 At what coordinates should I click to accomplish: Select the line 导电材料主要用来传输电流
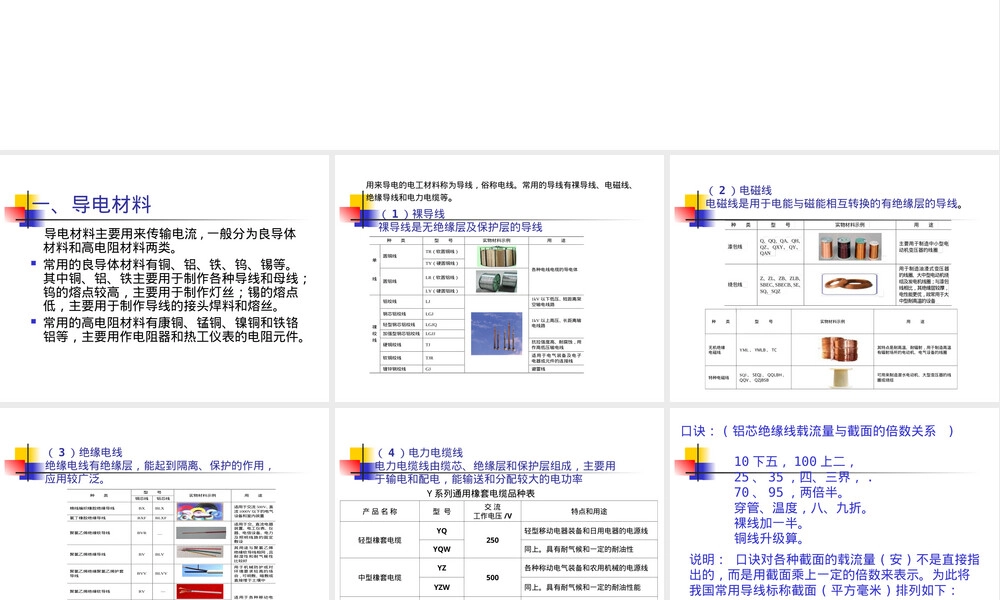[170, 240]
